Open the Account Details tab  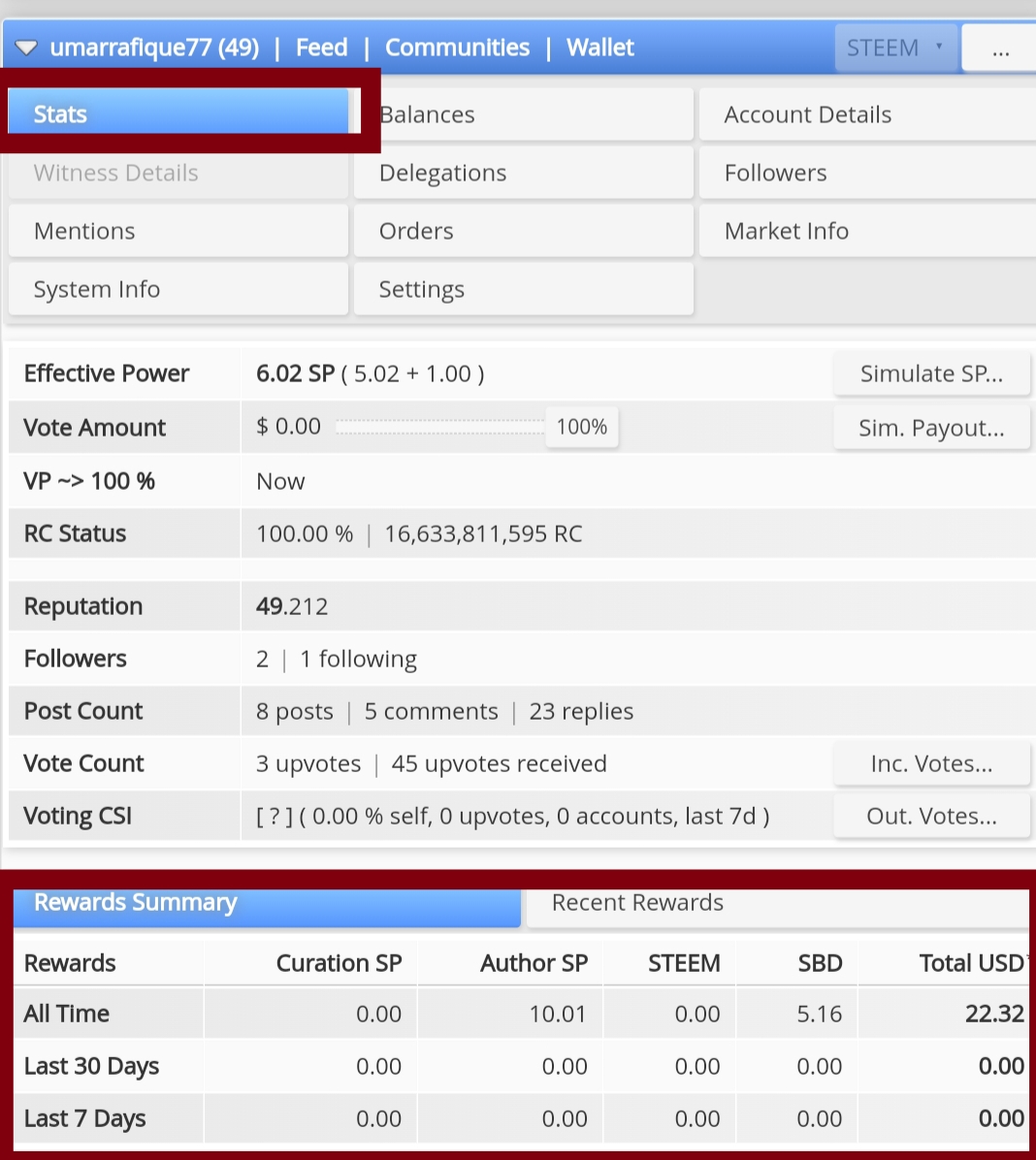[x=867, y=114]
